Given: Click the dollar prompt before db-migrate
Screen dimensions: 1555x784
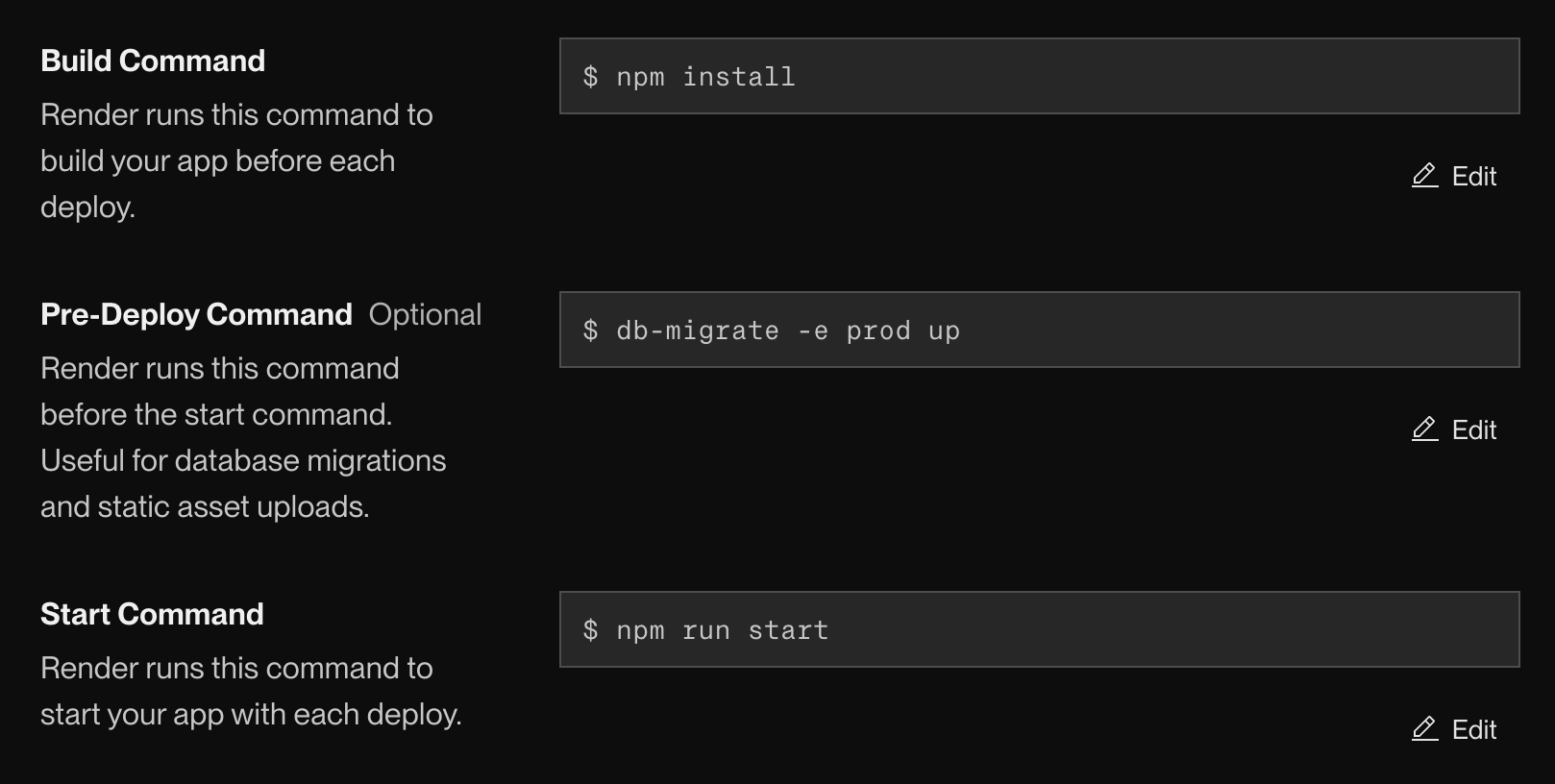Looking at the screenshot, I should click(x=590, y=331).
